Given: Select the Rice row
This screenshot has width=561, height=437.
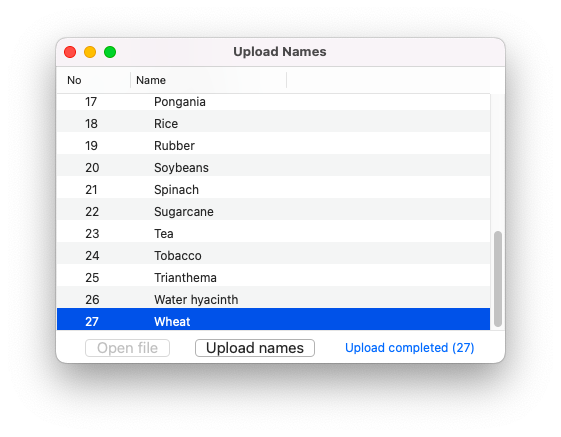Looking at the screenshot, I should click(x=273, y=124).
